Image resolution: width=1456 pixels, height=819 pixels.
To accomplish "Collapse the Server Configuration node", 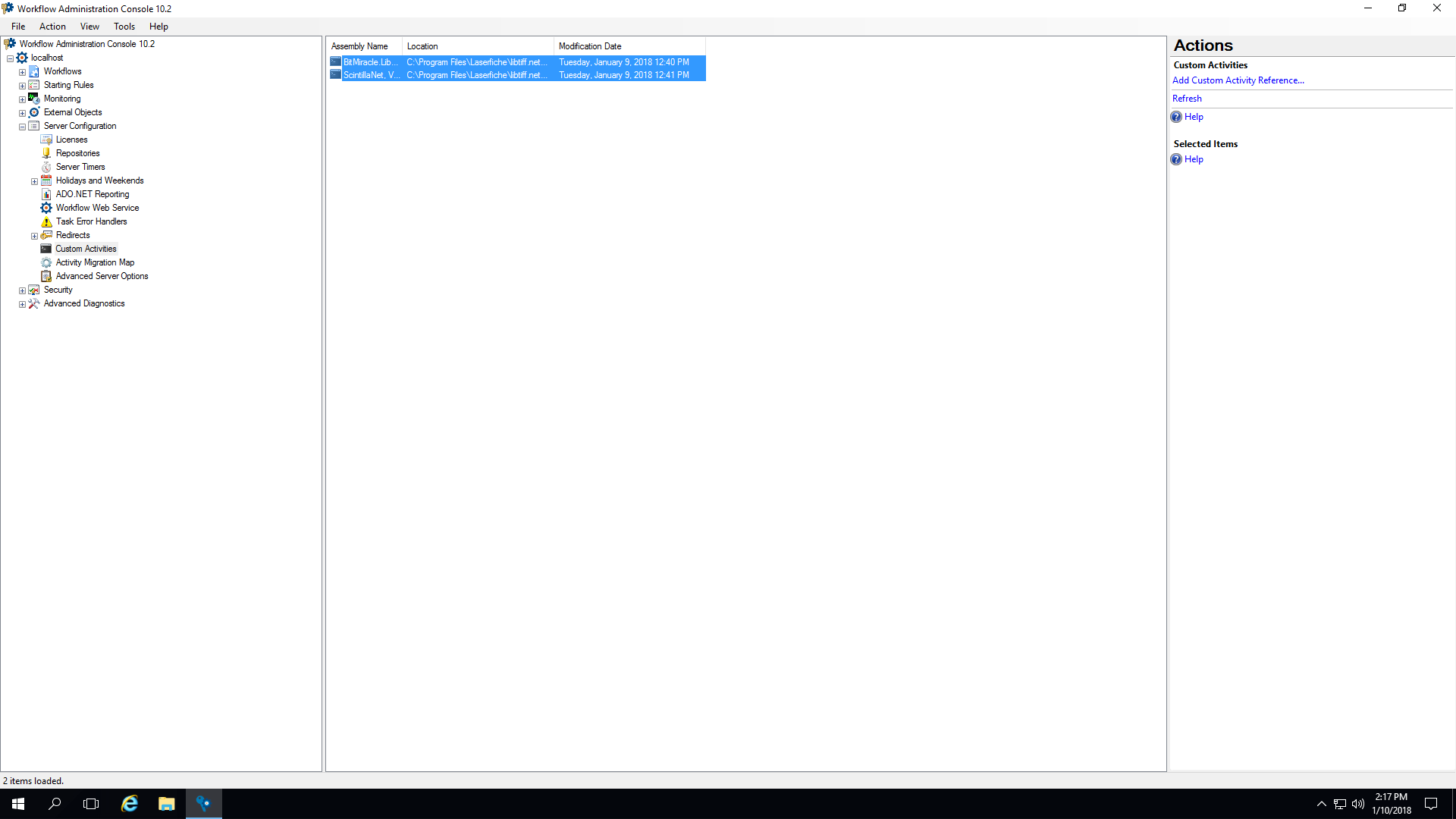I will pos(22,127).
